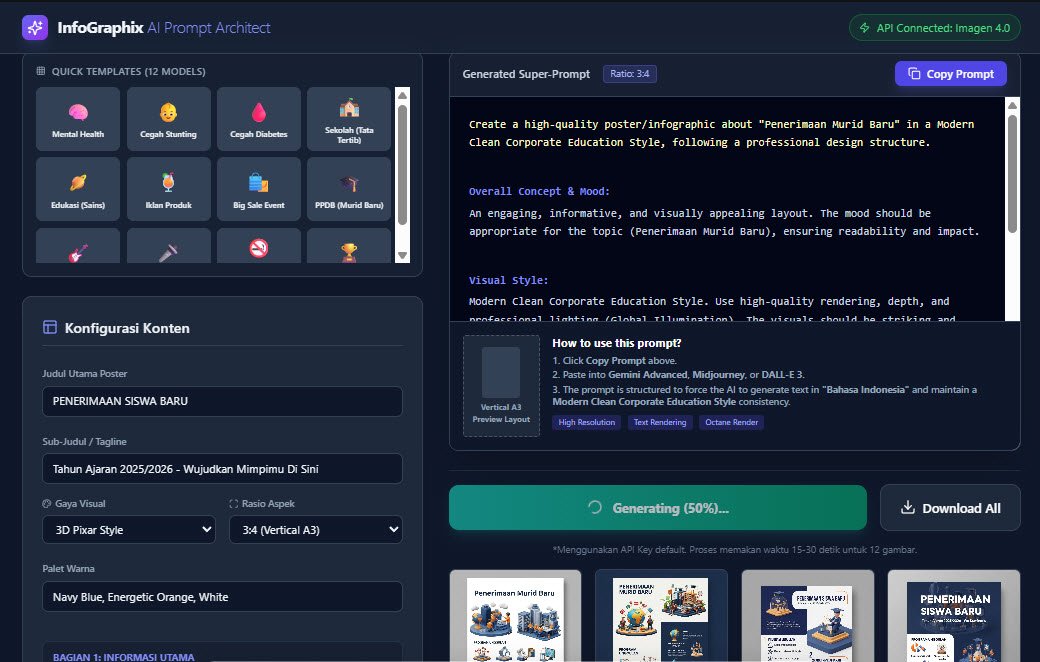The image size is (1040, 662).
Task: Edit the Sub-Judul / Tagline field
Action: [x=222, y=469]
